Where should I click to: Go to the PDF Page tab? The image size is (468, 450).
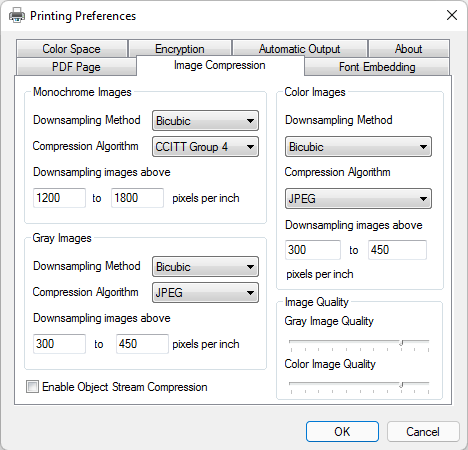(76, 67)
